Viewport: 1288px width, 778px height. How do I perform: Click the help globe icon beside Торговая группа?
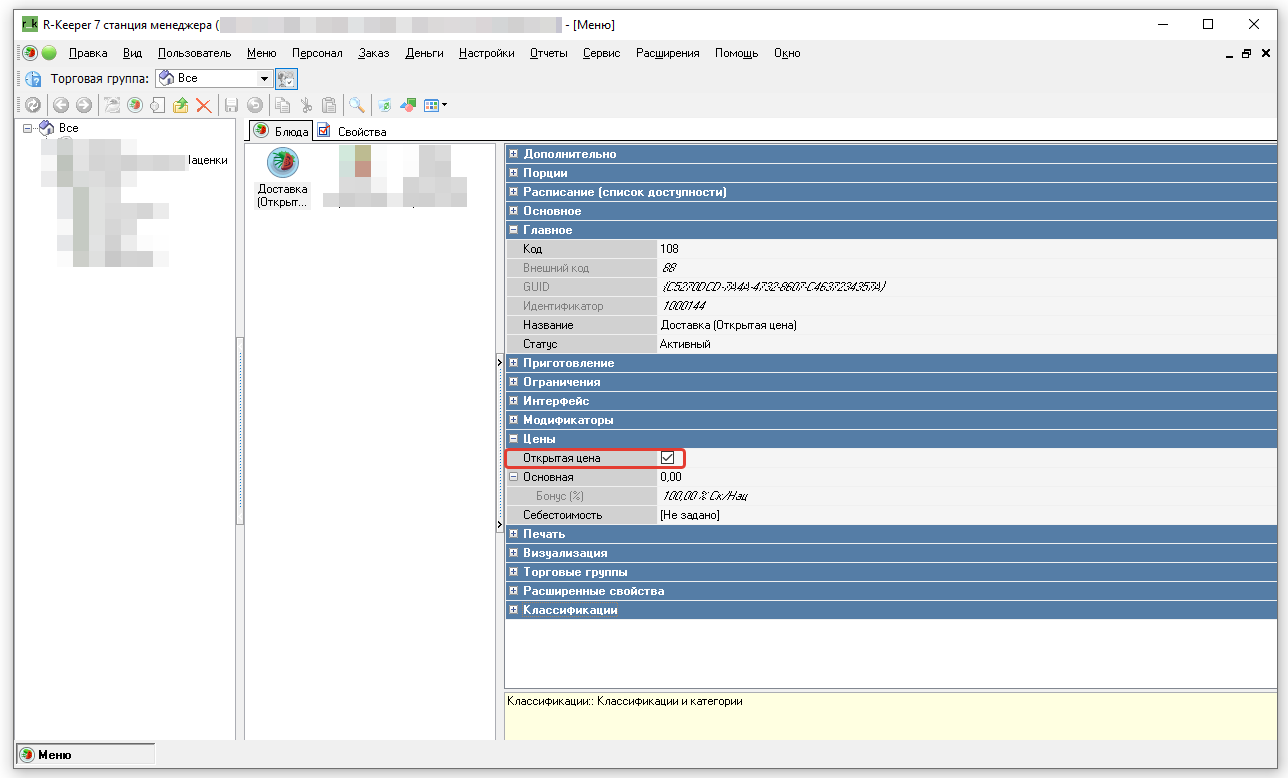point(33,79)
